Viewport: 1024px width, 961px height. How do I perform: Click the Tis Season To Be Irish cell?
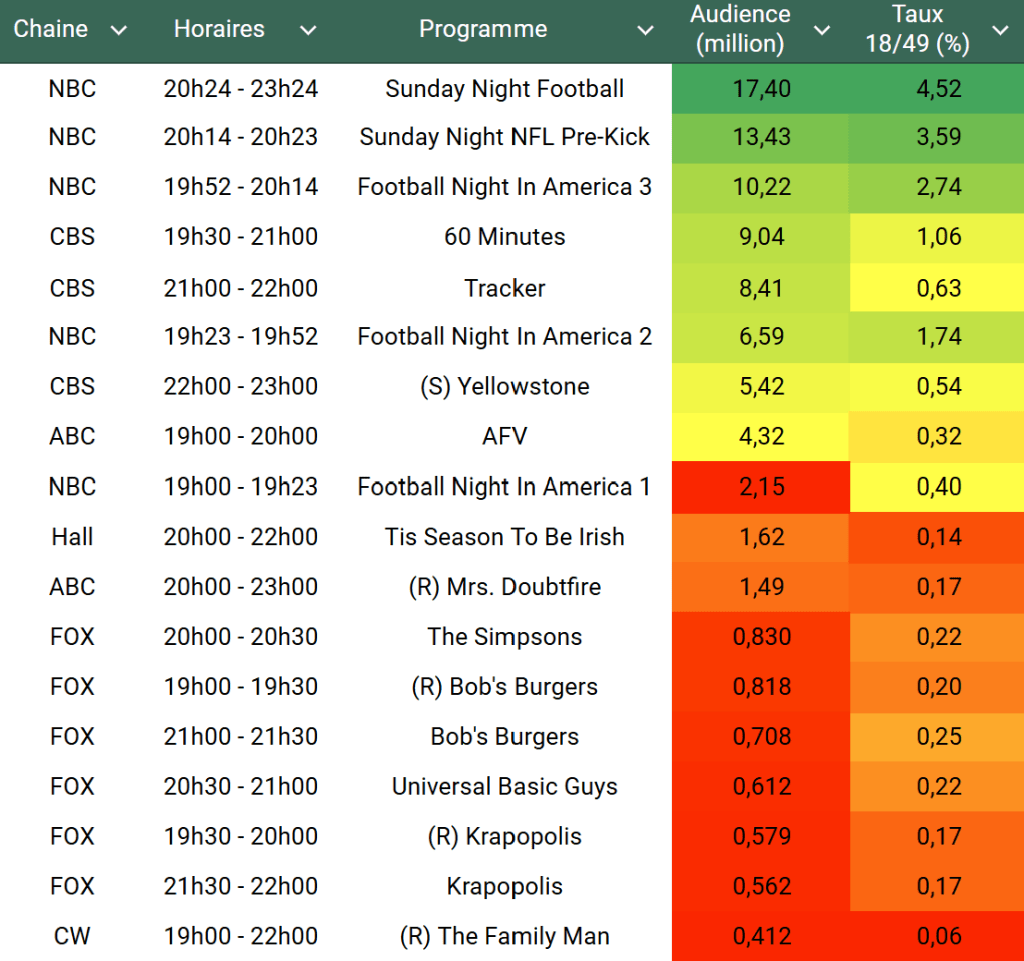pyautogui.click(x=504, y=537)
